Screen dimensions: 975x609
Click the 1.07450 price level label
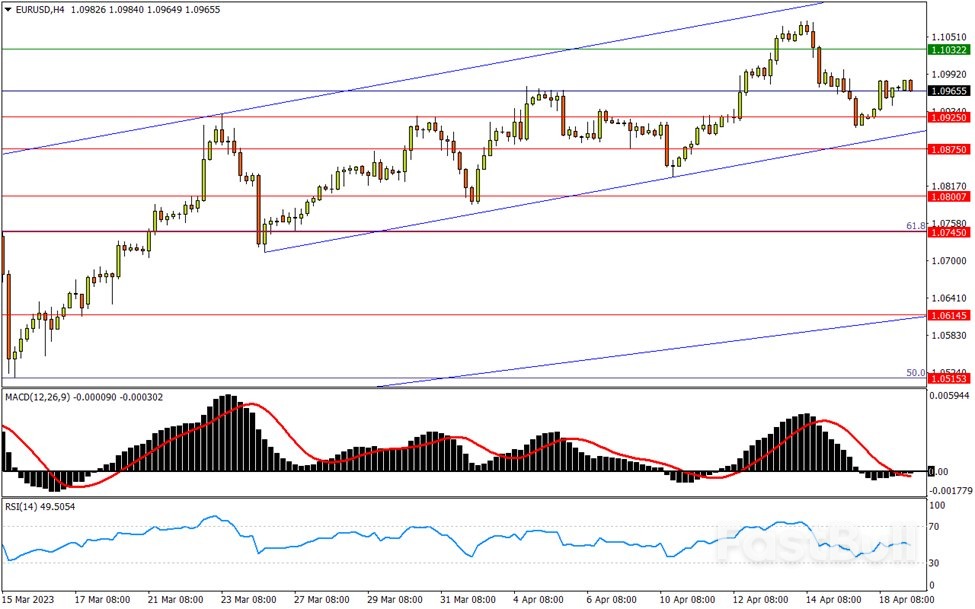(946, 232)
